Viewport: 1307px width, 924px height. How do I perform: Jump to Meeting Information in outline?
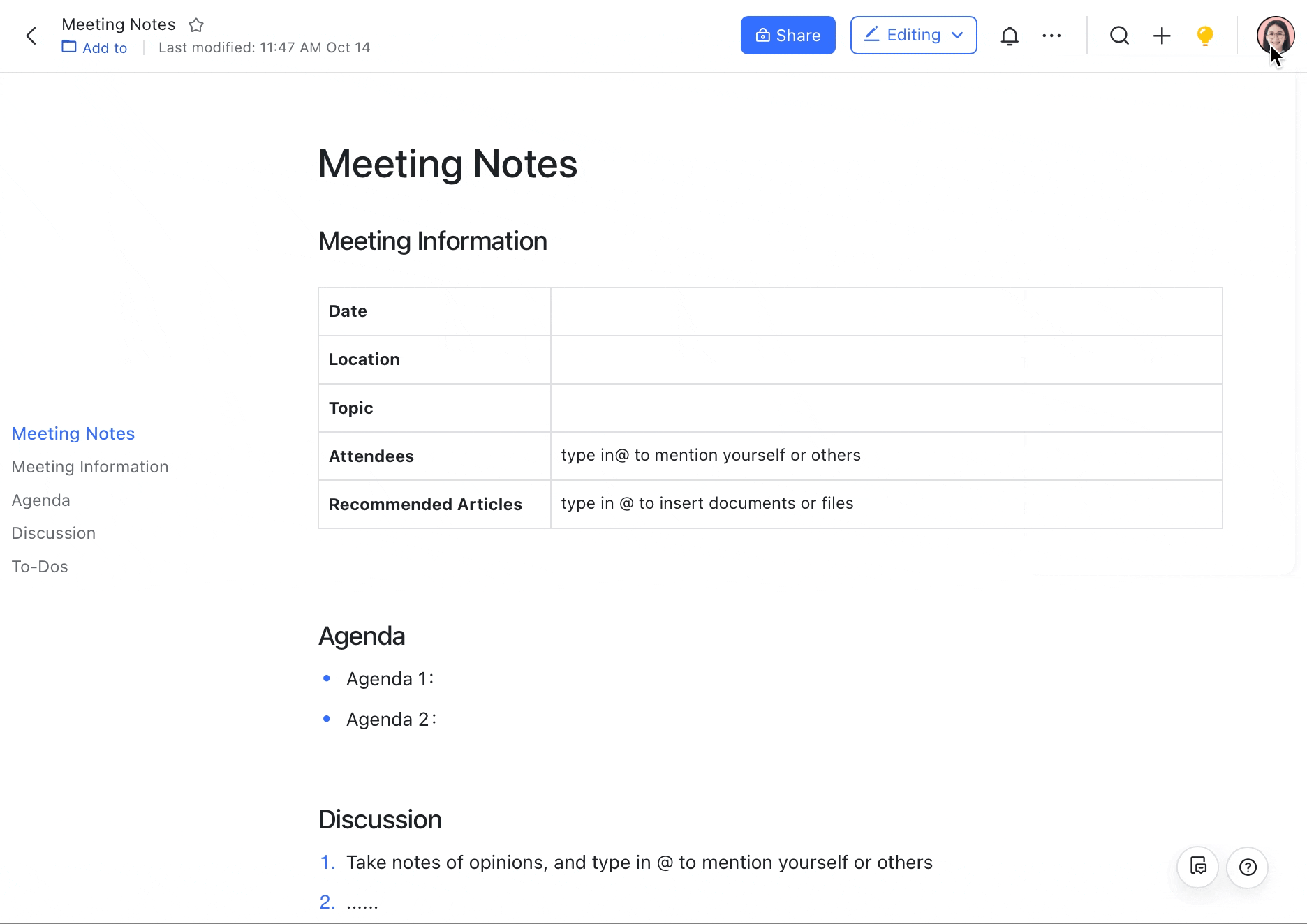90,467
